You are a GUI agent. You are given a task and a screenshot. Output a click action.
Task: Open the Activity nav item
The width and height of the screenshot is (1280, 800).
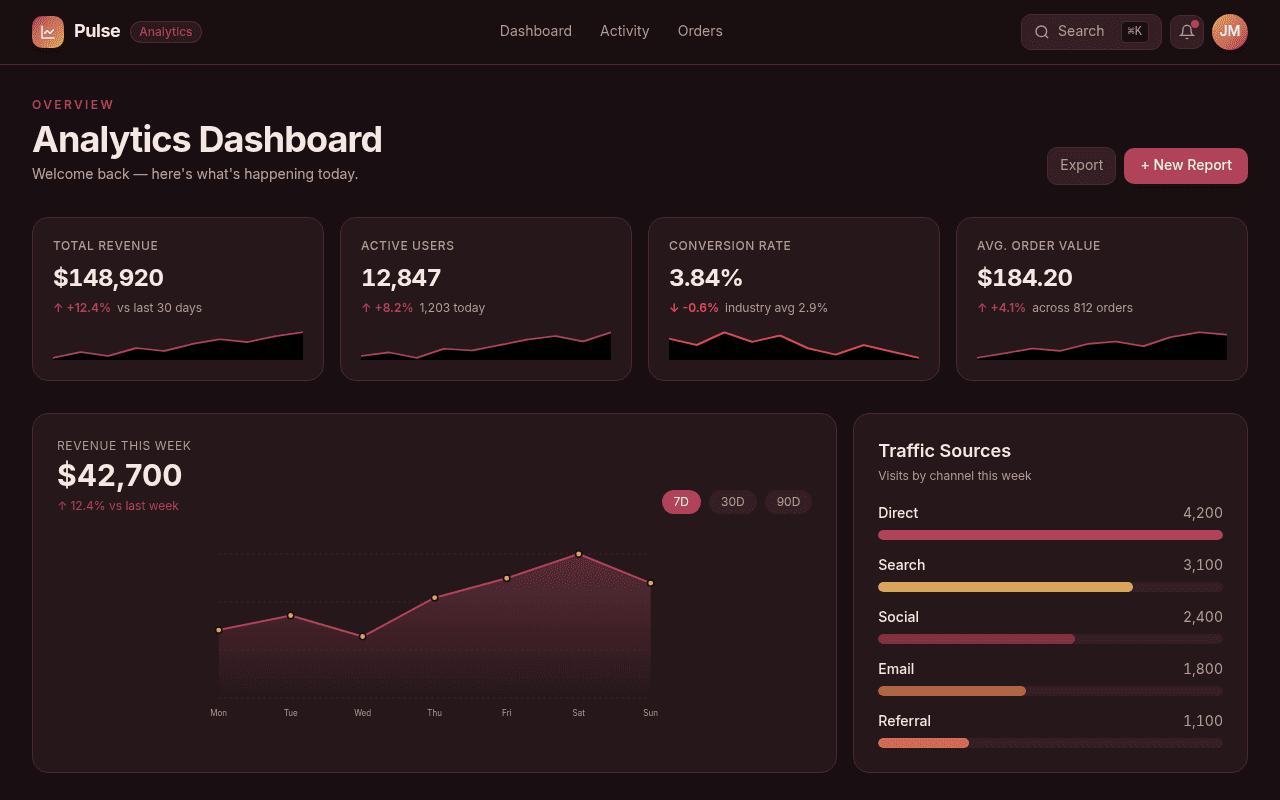(x=625, y=31)
